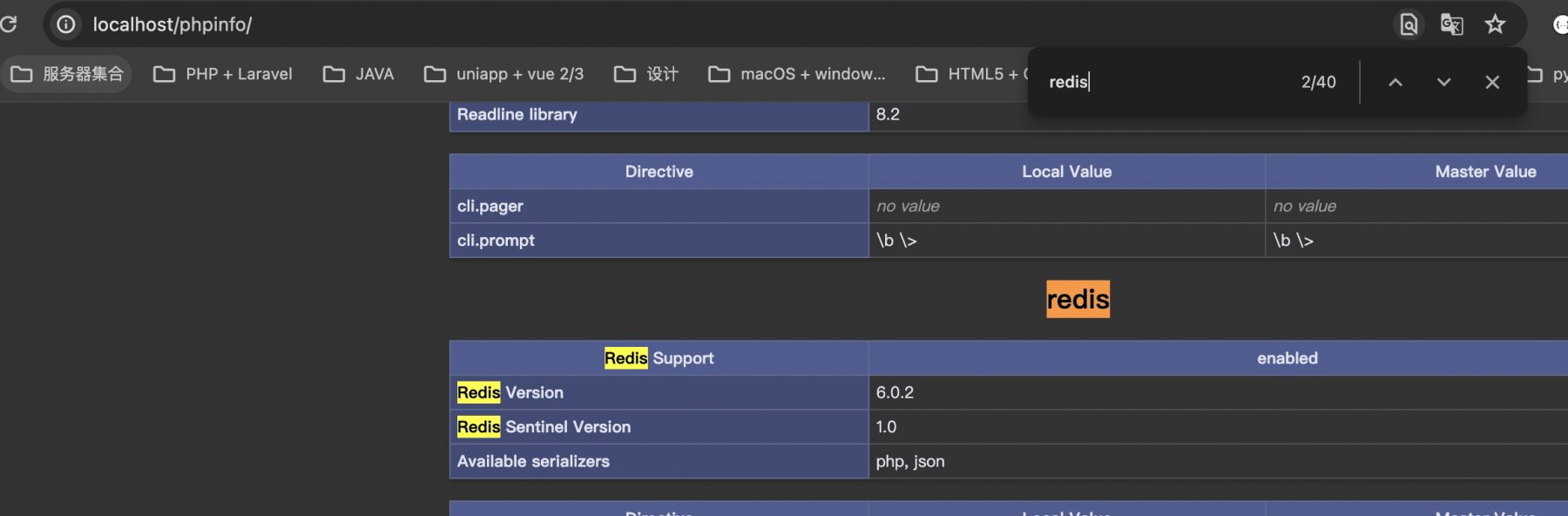Click the Local Value column header

pos(1067,172)
